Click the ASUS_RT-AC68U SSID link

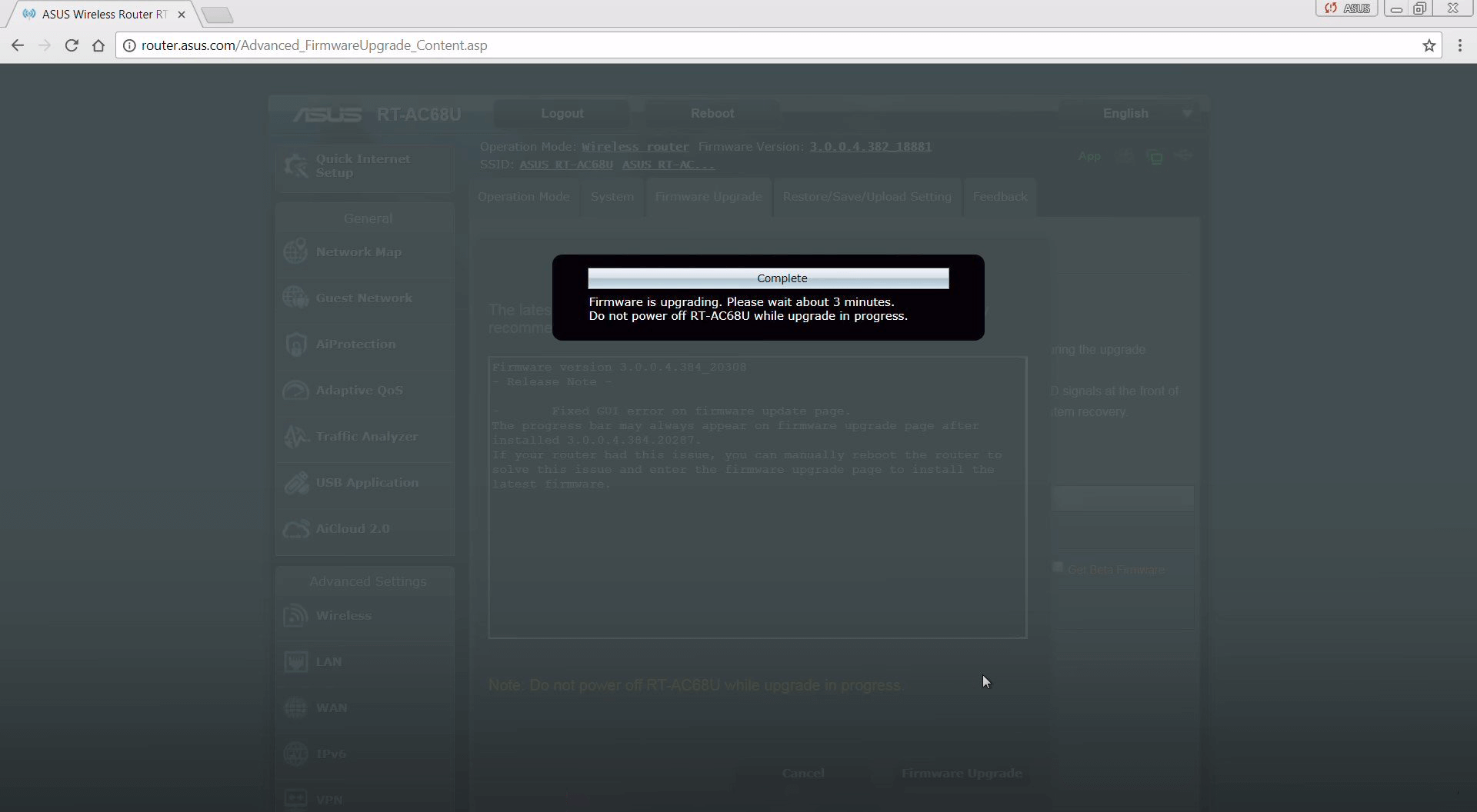click(566, 165)
